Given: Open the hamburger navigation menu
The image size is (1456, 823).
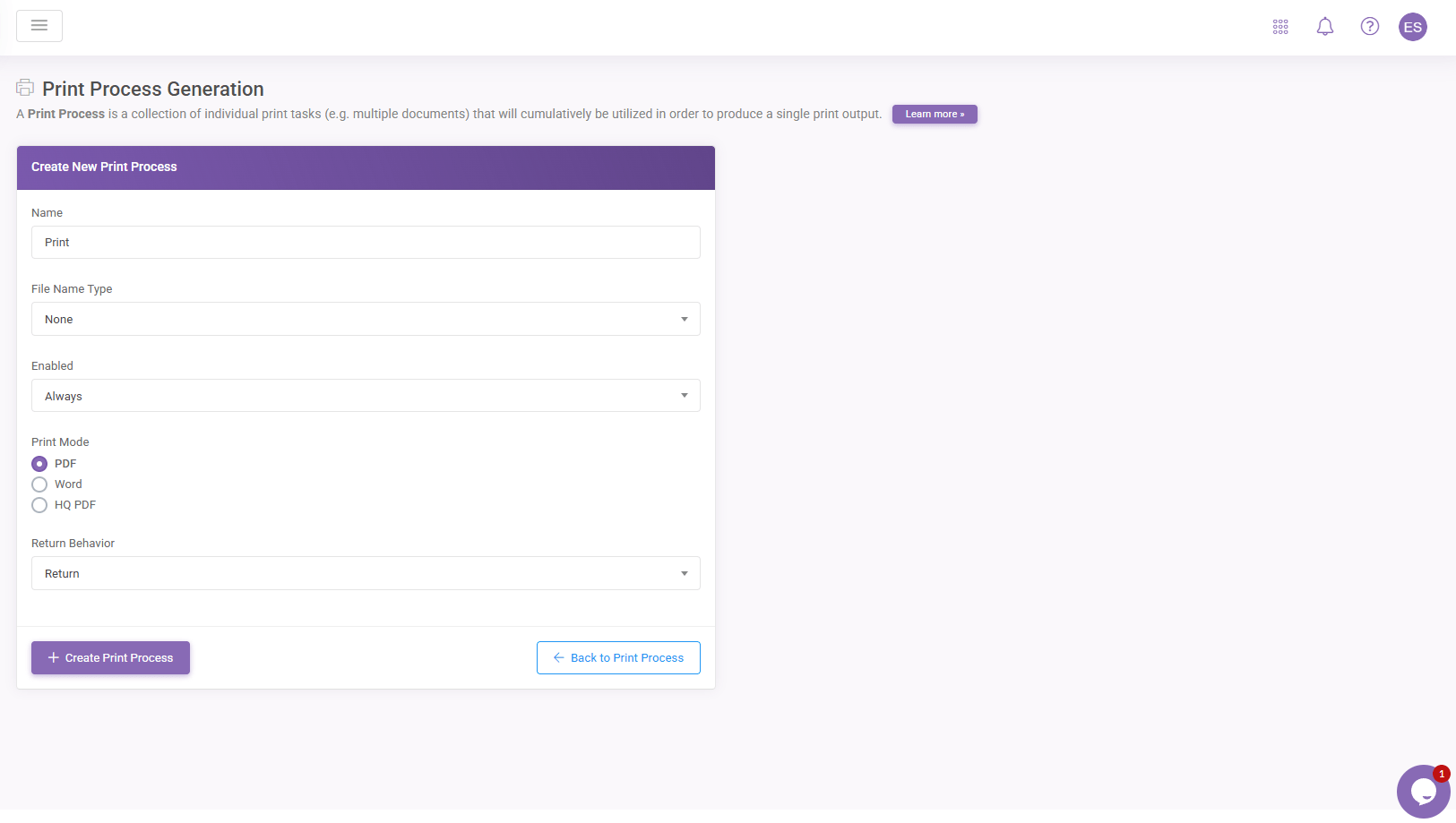Looking at the screenshot, I should coord(39,26).
